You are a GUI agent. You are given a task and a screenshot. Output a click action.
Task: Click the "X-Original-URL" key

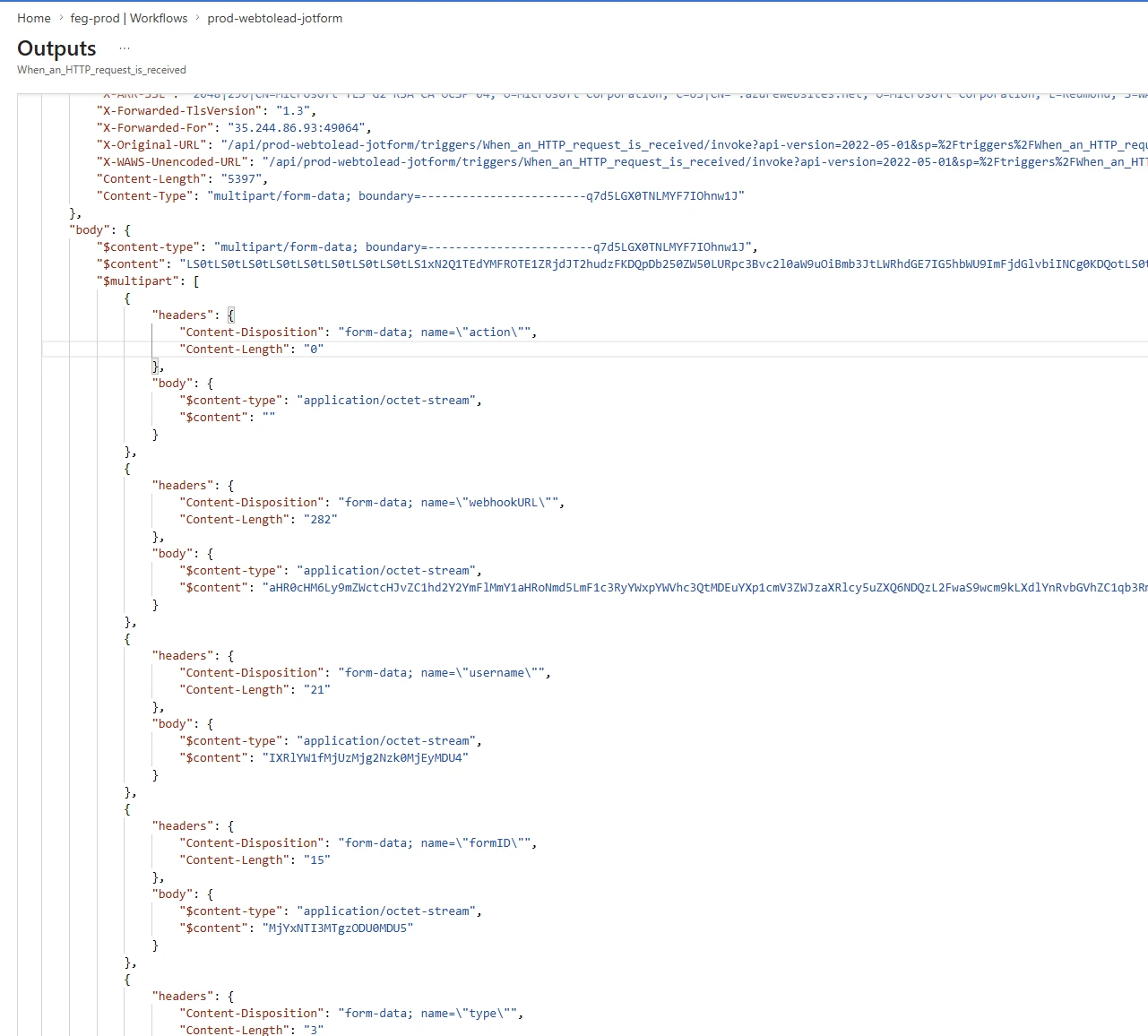152,145
